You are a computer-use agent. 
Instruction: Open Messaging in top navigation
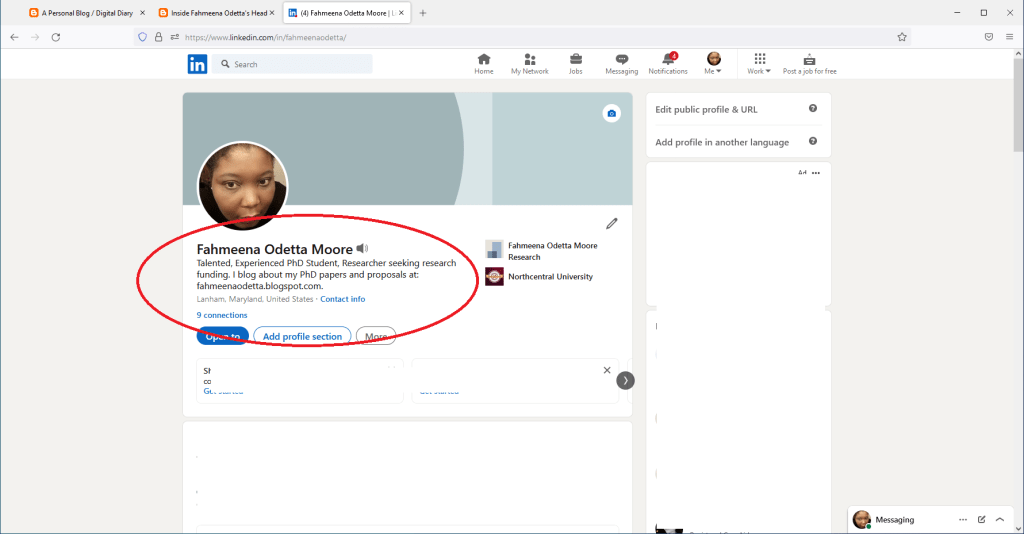tap(621, 64)
